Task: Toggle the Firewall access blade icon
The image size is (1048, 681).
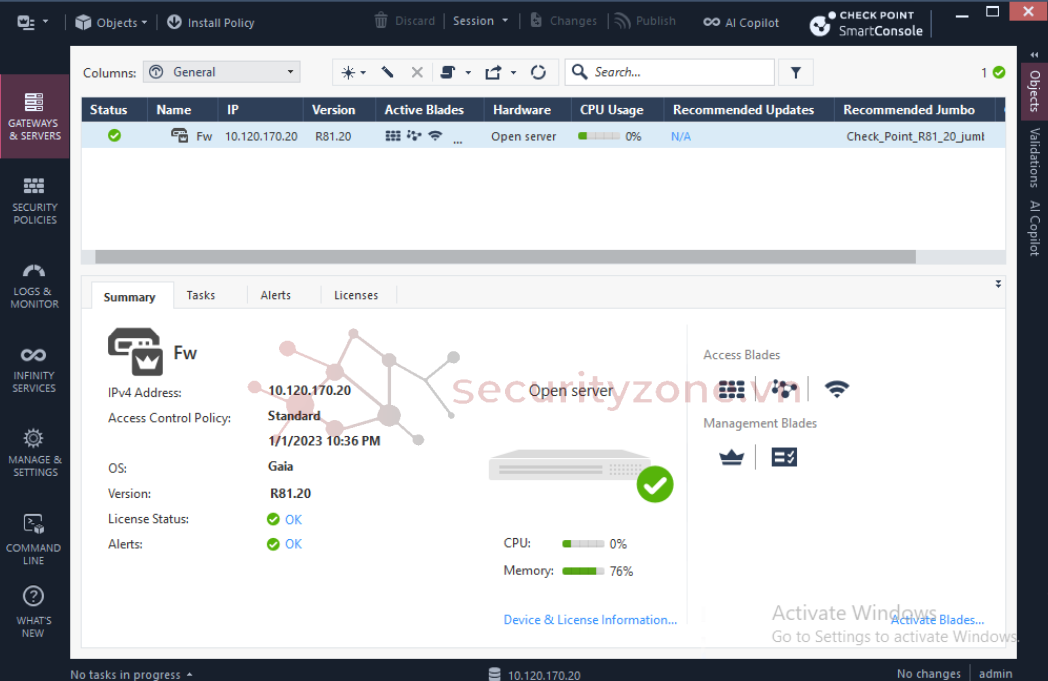Action: (x=729, y=389)
